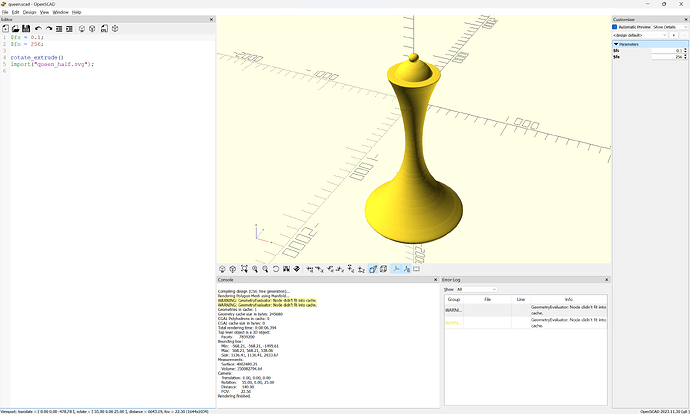Click the Render icon in editor toolbar
This screenshot has height=414, width=690.
(92, 28)
